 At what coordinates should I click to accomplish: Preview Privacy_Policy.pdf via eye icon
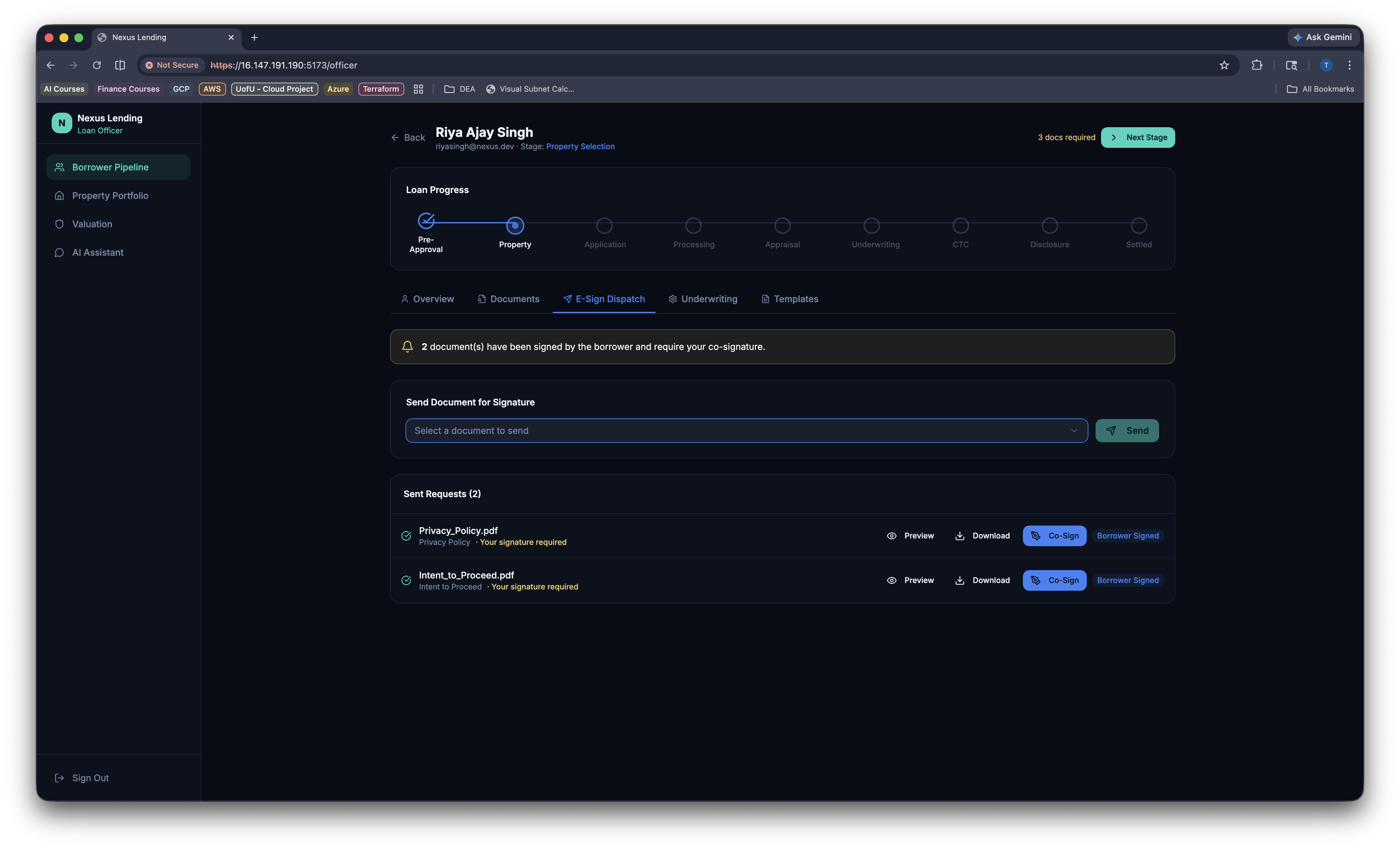pyautogui.click(x=892, y=536)
